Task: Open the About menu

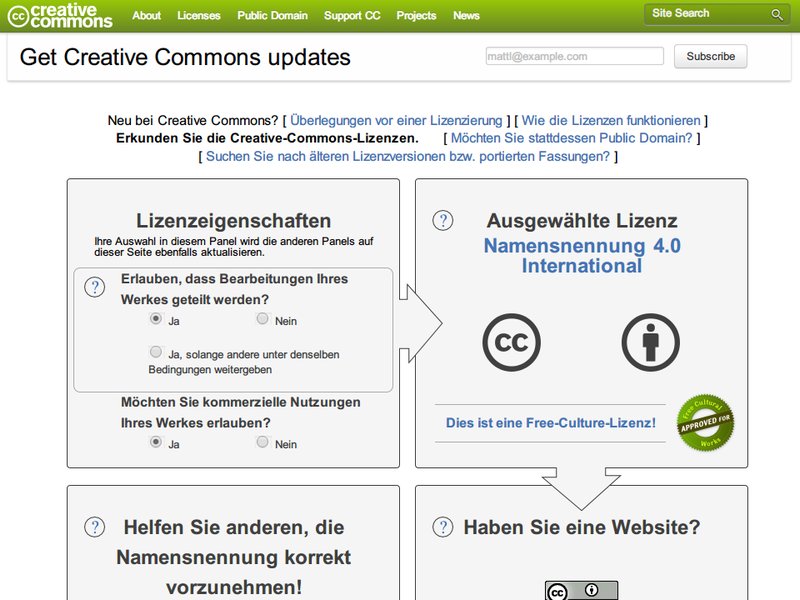Action: click(x=146, y=15)
